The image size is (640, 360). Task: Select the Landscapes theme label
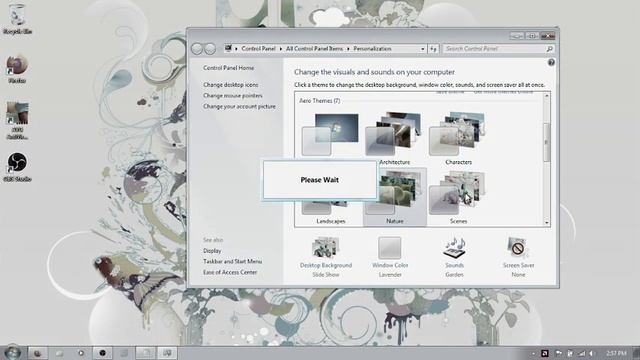(331, 221)
